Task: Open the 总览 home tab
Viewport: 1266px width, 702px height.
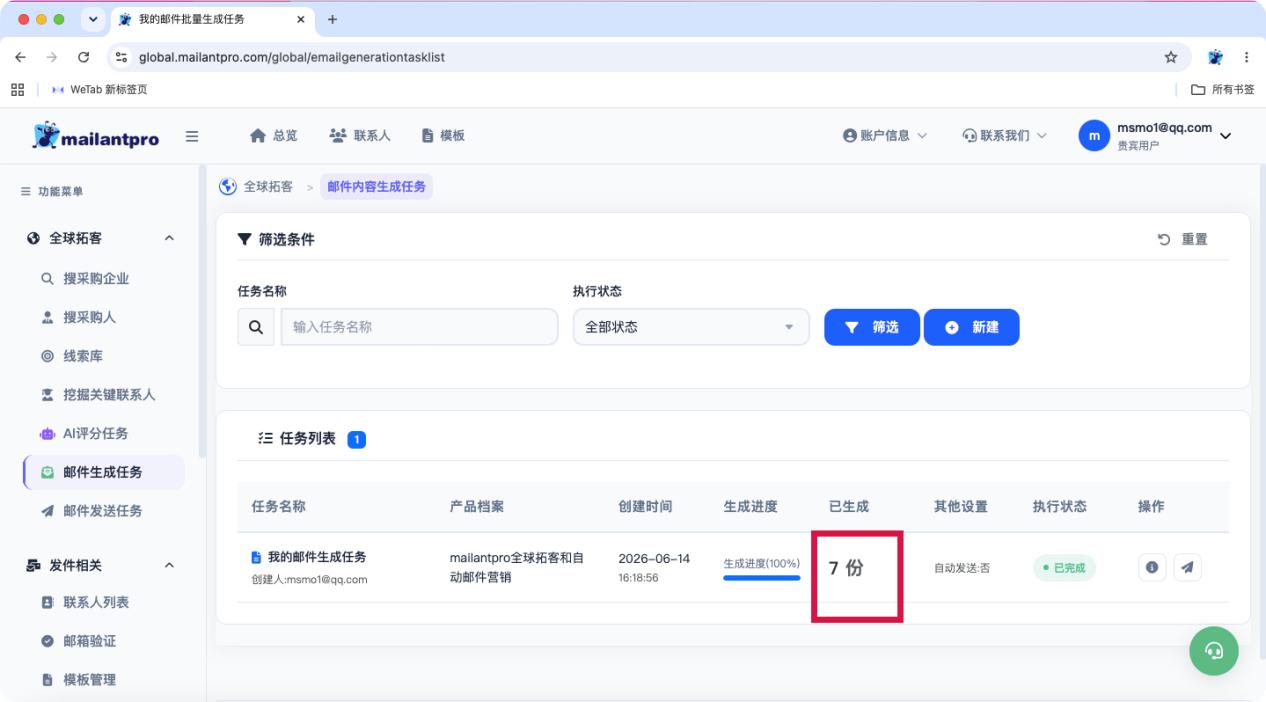Action: click(273, 136)
